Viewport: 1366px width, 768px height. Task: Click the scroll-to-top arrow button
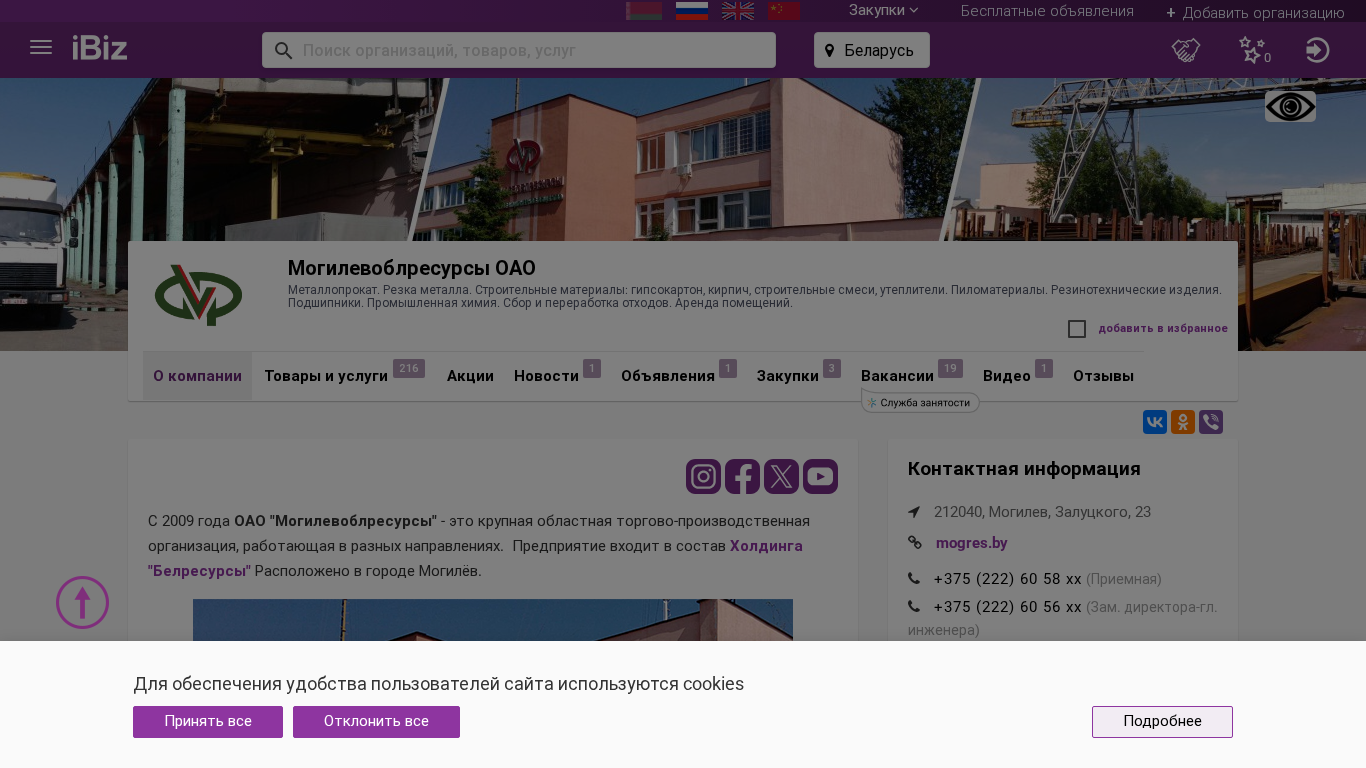(x=82, y=602)
